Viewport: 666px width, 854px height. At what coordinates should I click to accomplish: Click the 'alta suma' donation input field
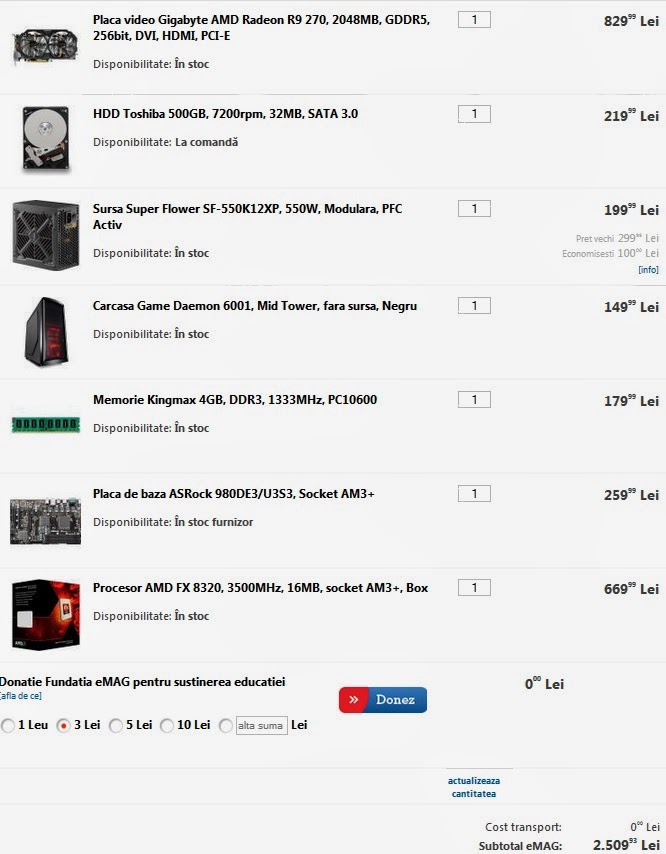point(261,725)
